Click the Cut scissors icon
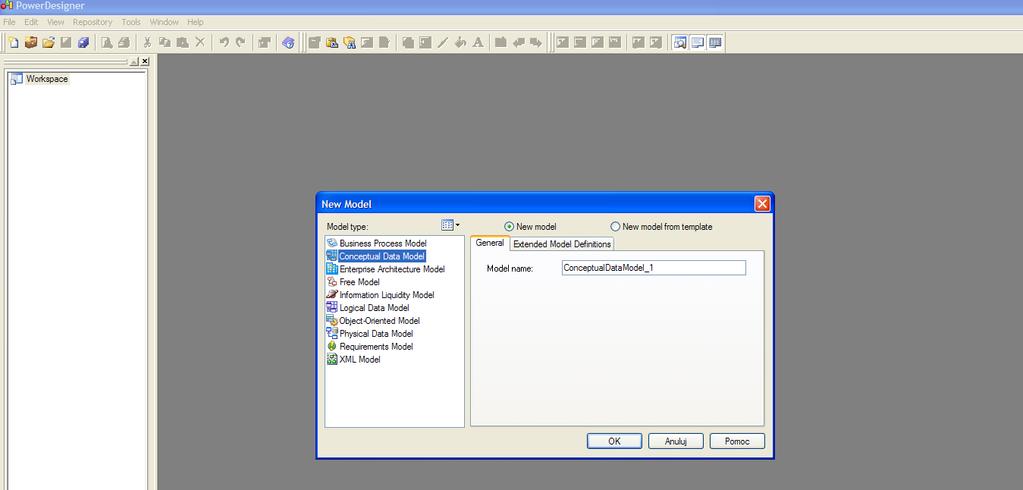 tap(147, 43)
